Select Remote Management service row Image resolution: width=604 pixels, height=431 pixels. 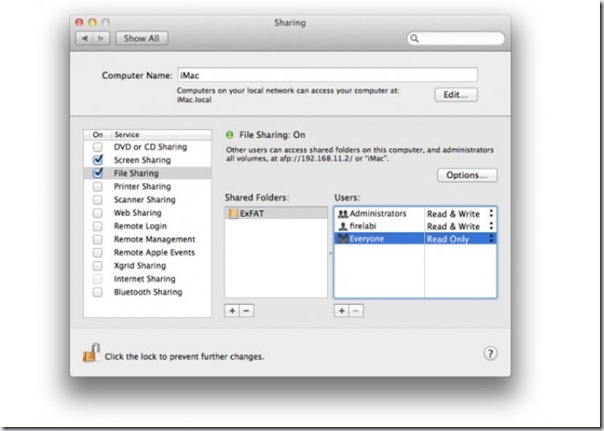[x=148, y=239]
